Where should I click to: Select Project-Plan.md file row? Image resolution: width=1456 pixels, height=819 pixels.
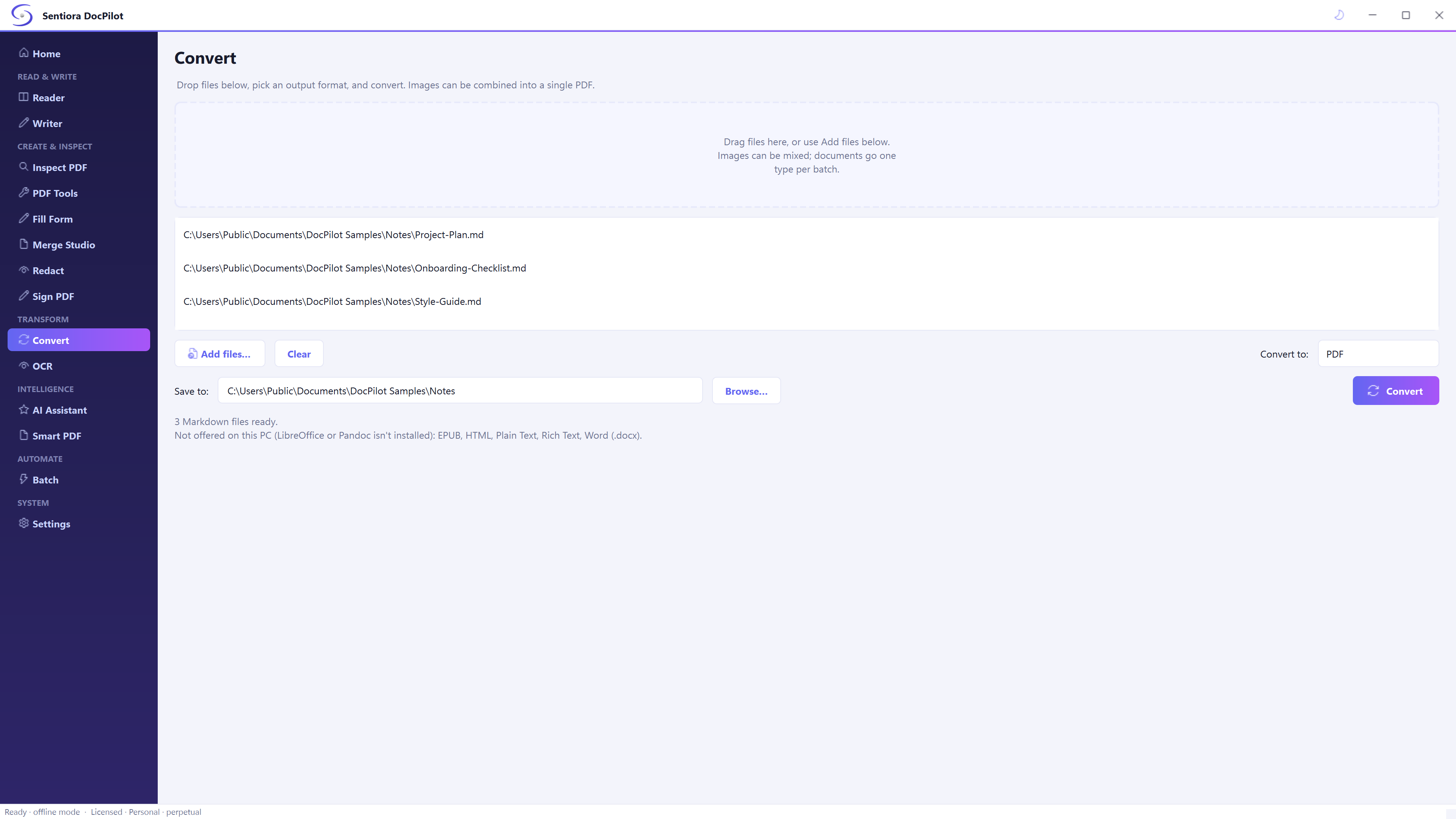(806, 235)
